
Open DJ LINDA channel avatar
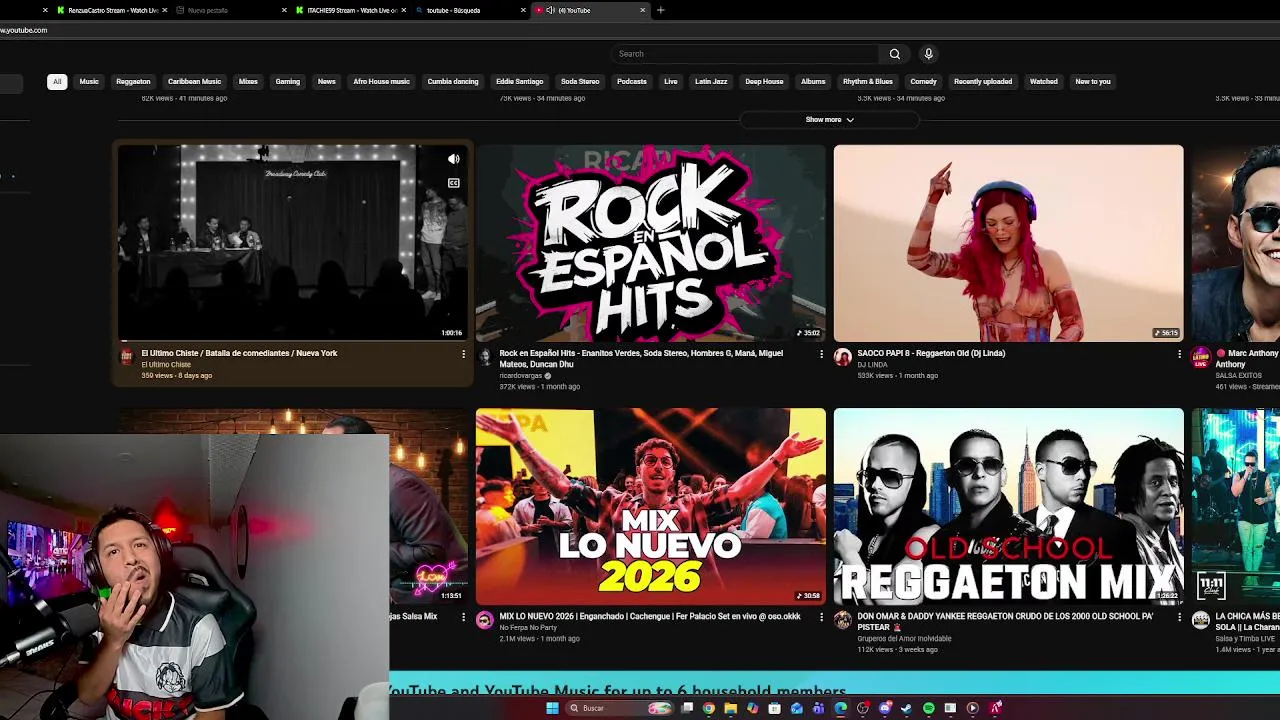tap(843, 357)
